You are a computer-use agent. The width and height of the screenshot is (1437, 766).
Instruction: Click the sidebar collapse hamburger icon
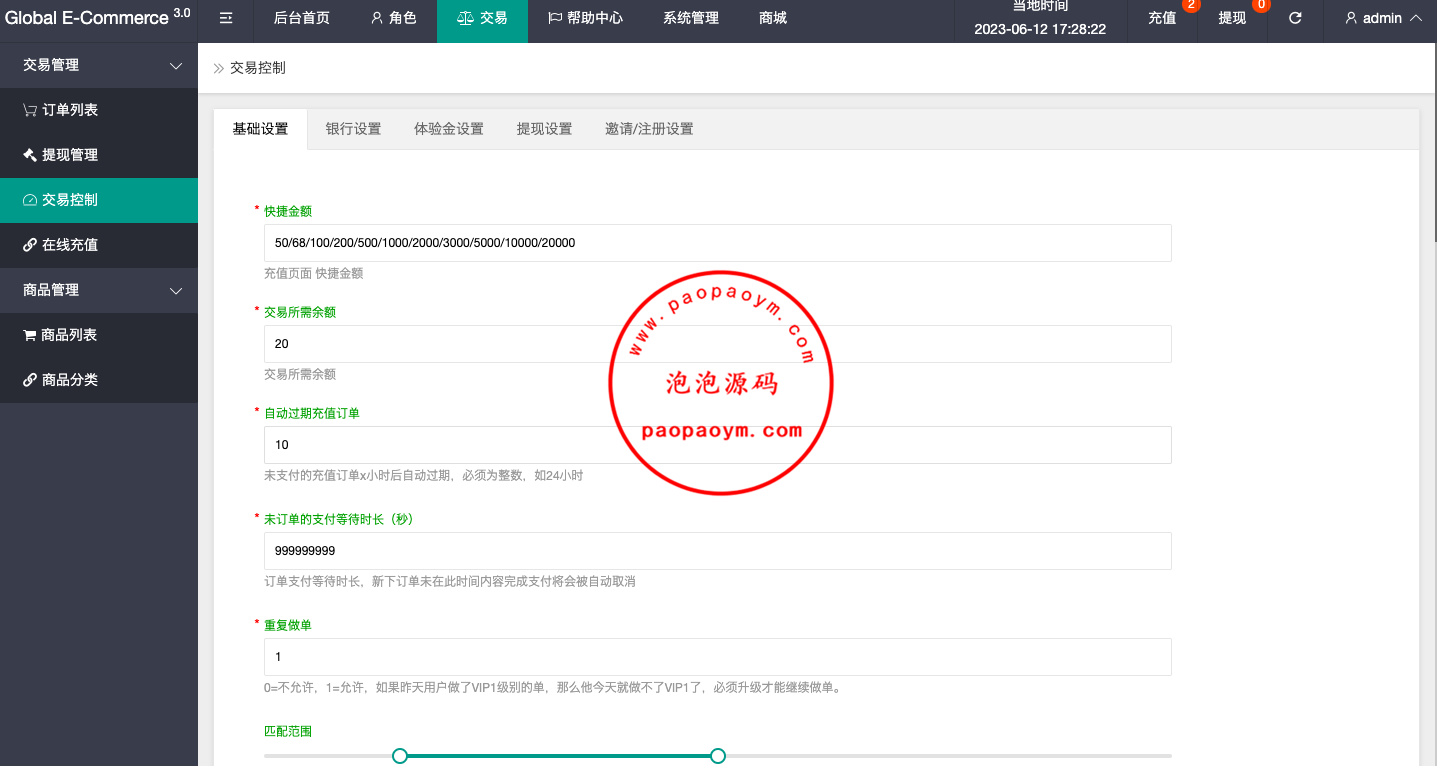pyautogui.click(x=226, y=18)
